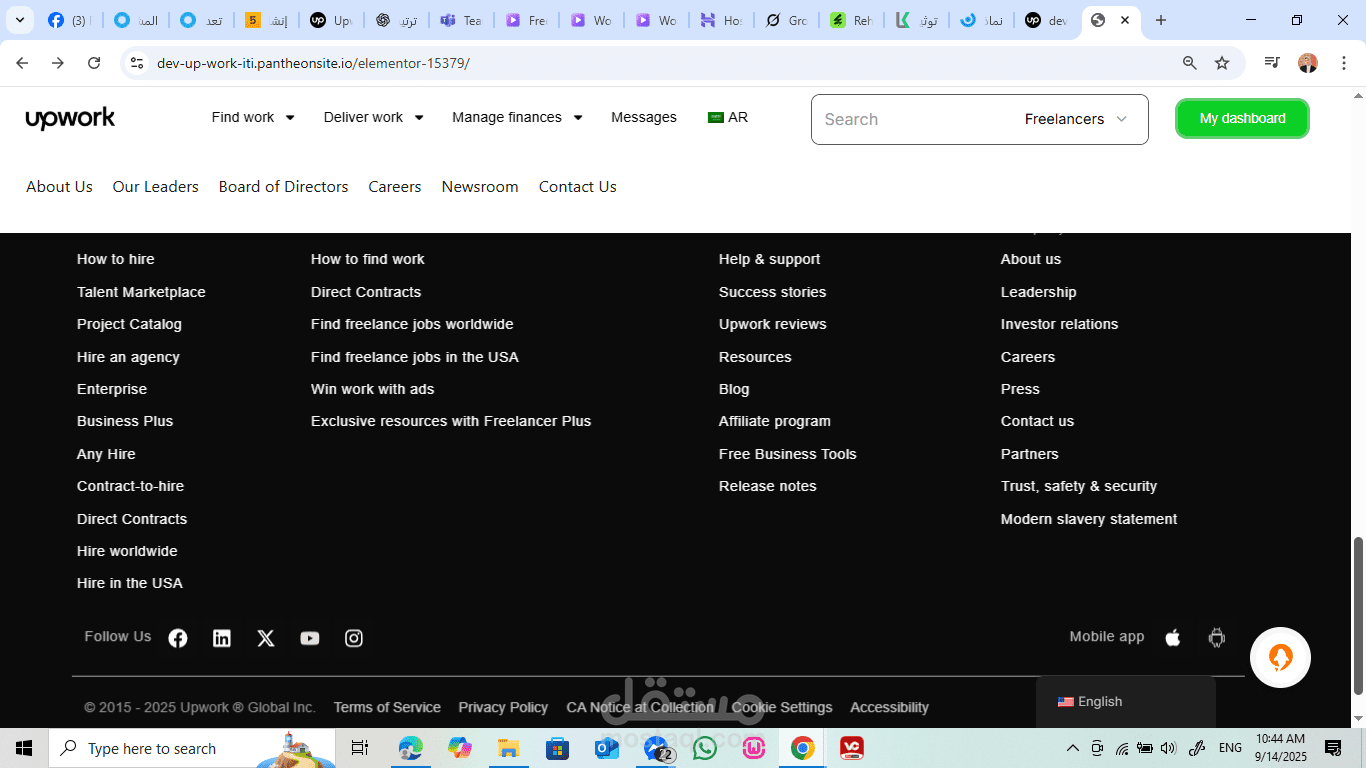
Task: Open Newsroom in the sub-navigation
Action: [480, 187]
